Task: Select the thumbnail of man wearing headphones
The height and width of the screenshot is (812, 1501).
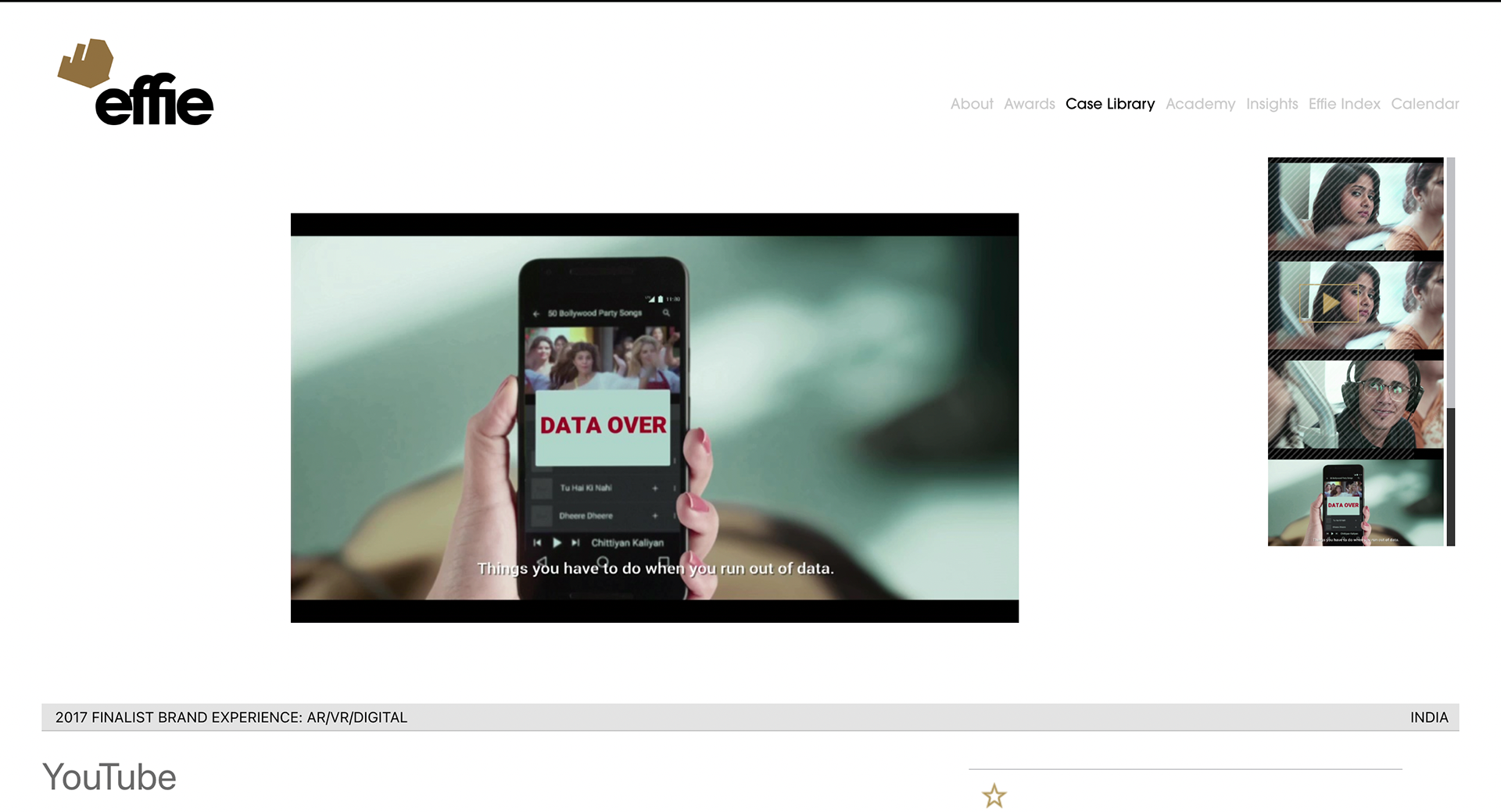Action: click(1356, 405)
